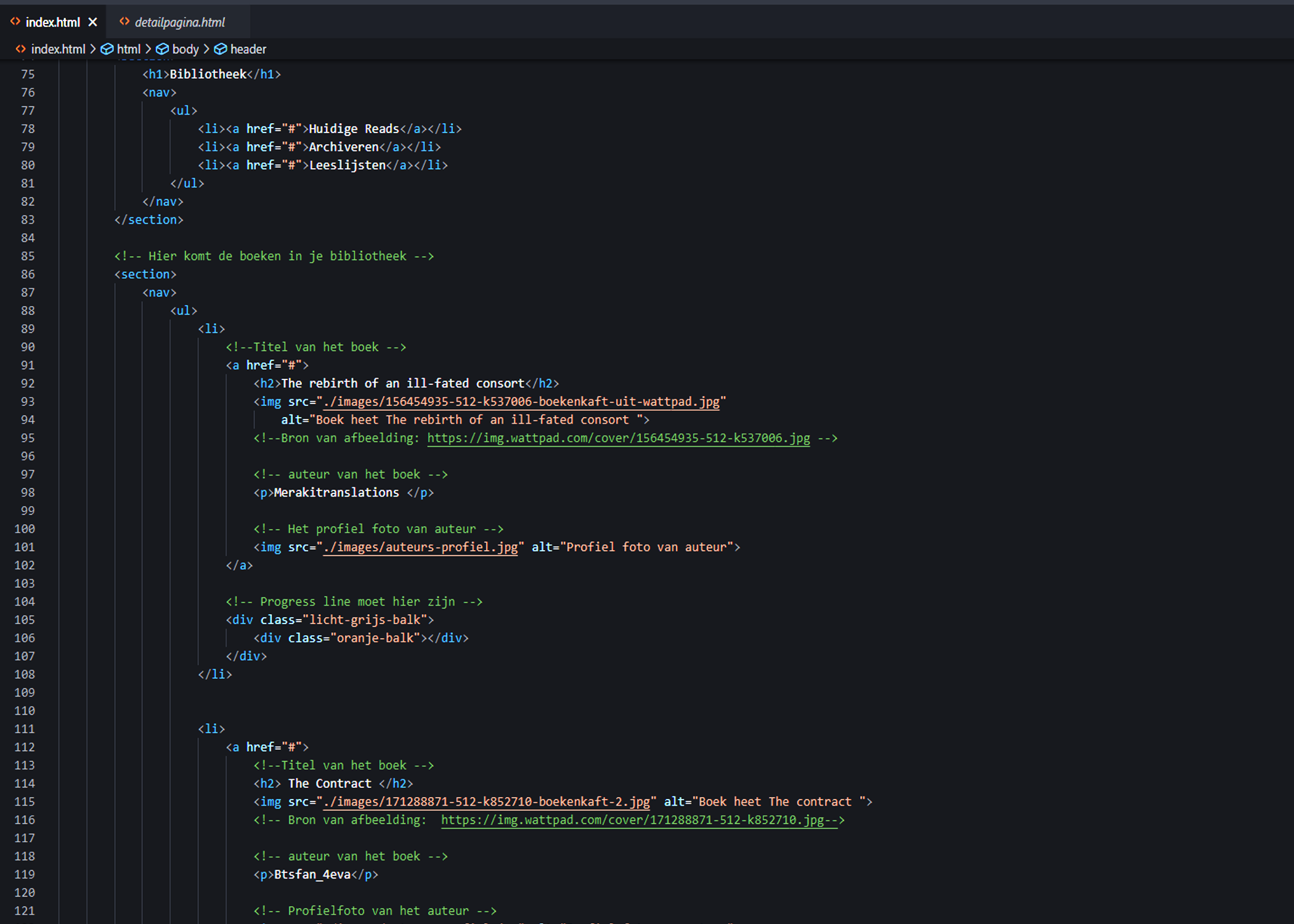Click the text "Huidige Reads" link label
This screenshot has height=924, width=1294.
coord(354,129)
